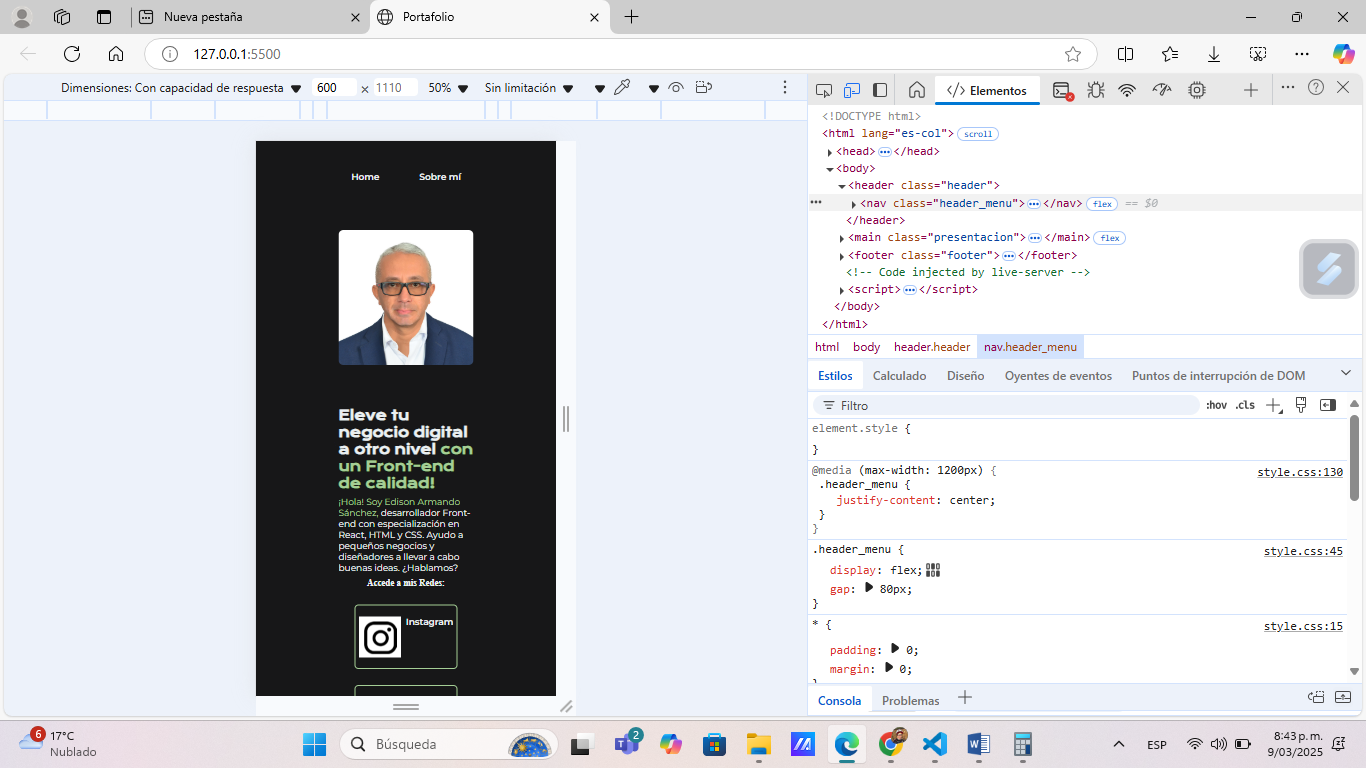Click the Home link in the page preview
Viewport: 1366px width, 768px height.
365,177
